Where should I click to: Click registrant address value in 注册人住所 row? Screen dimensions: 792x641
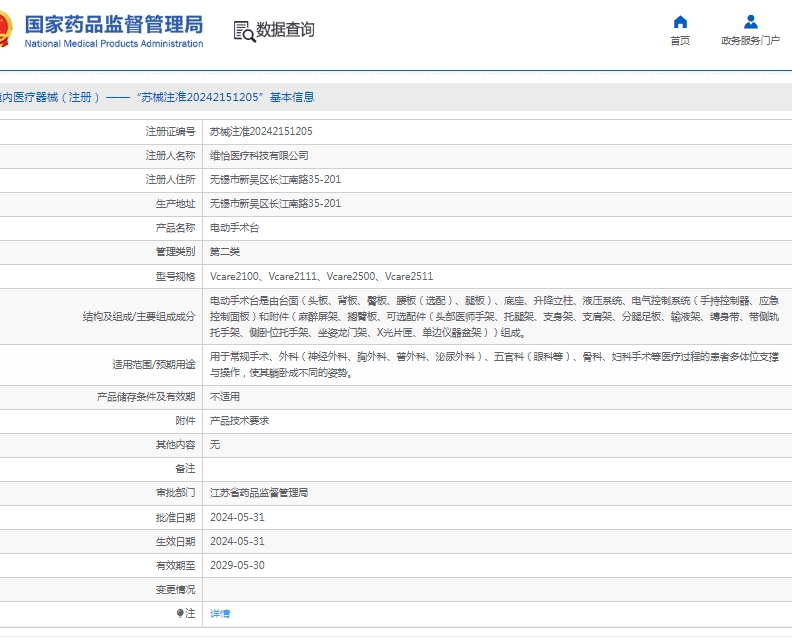(275, 179)
